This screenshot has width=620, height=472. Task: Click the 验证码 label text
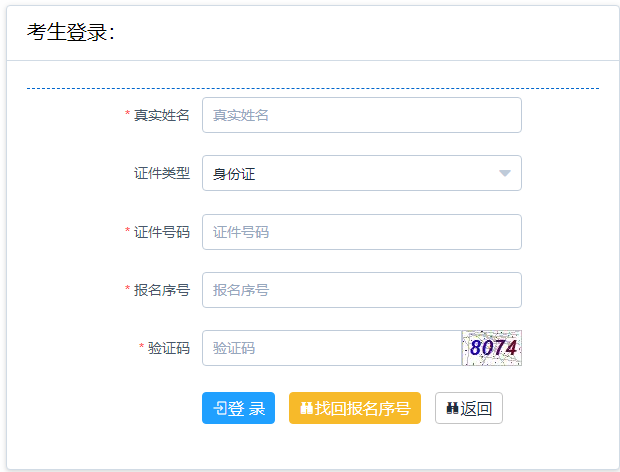tap(169, 348)
